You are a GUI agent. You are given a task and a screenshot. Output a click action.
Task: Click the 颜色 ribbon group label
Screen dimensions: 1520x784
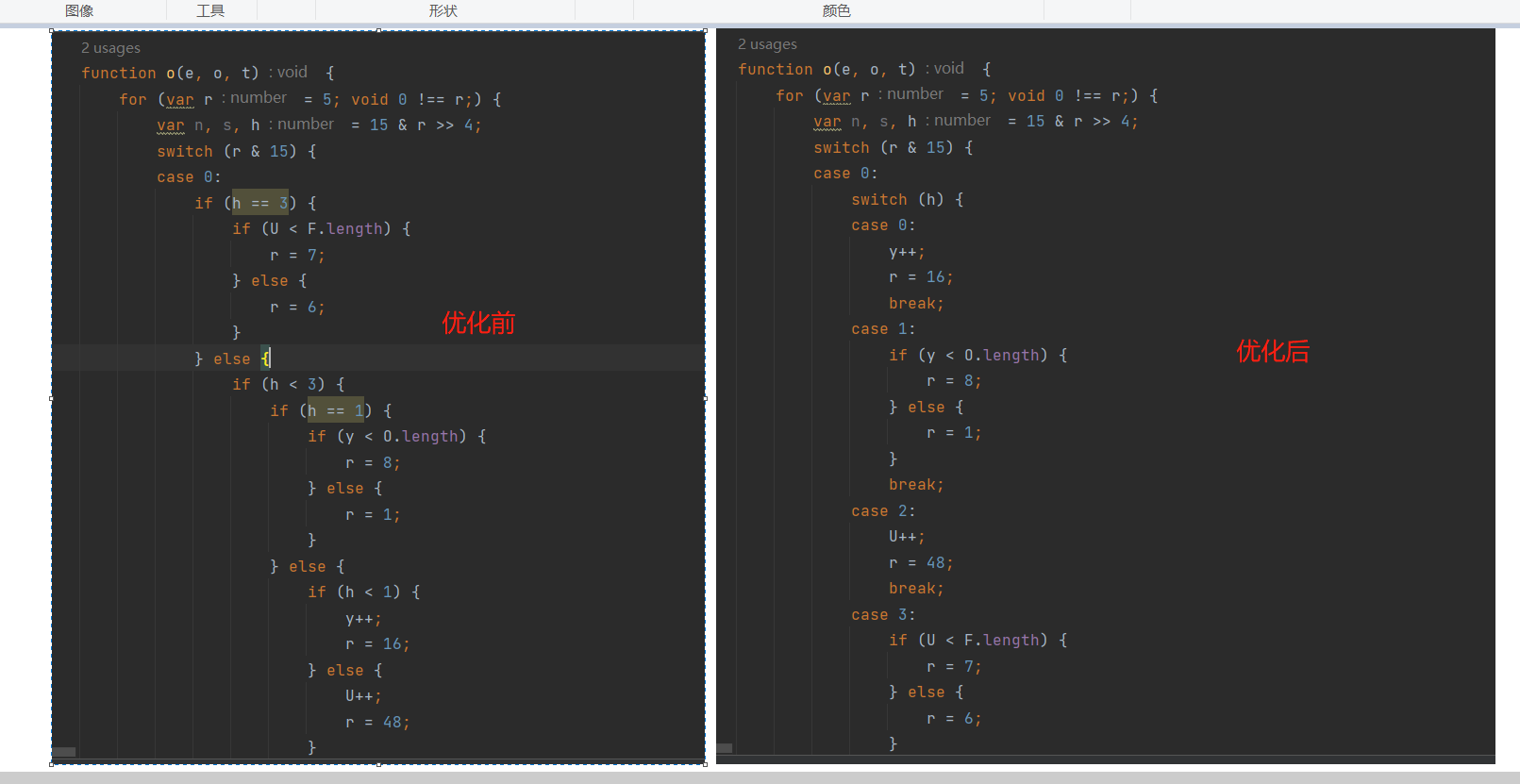837,10
